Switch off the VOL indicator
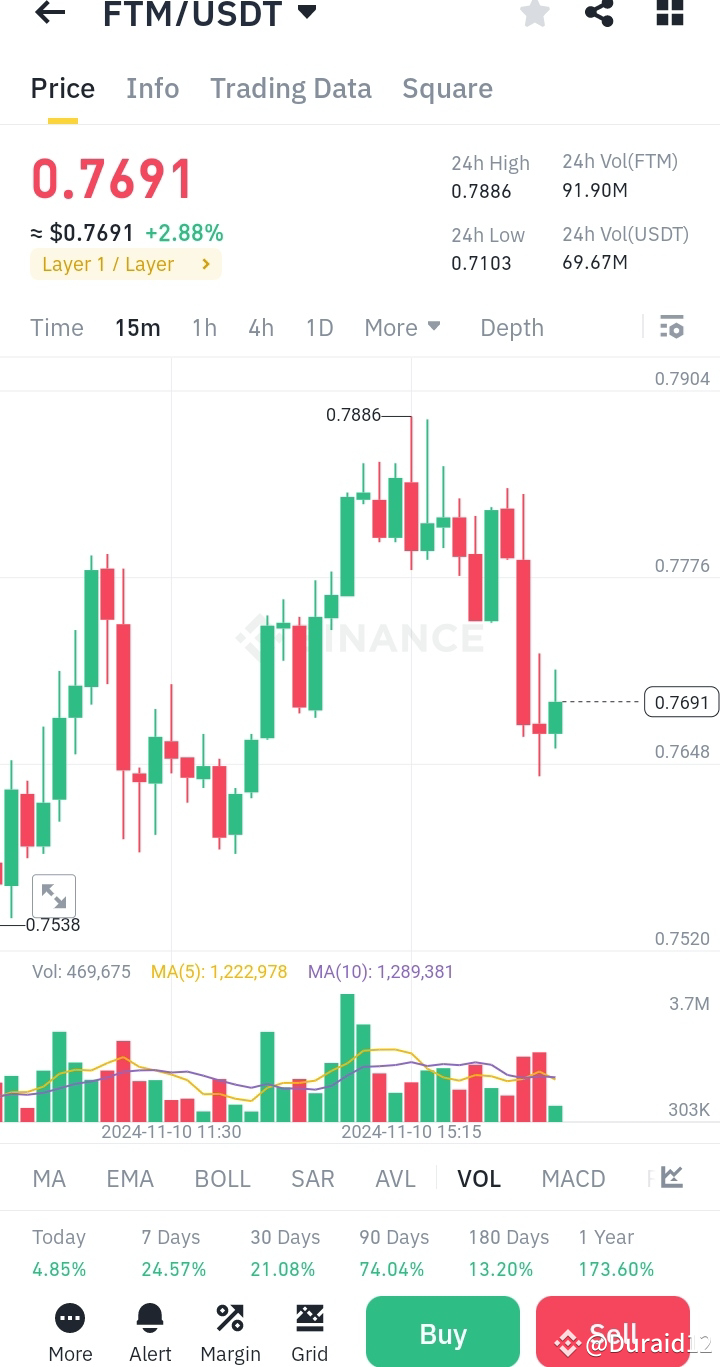This screenshot has width=720, height=1367. pyautogui.click(x=479, y=1178)
